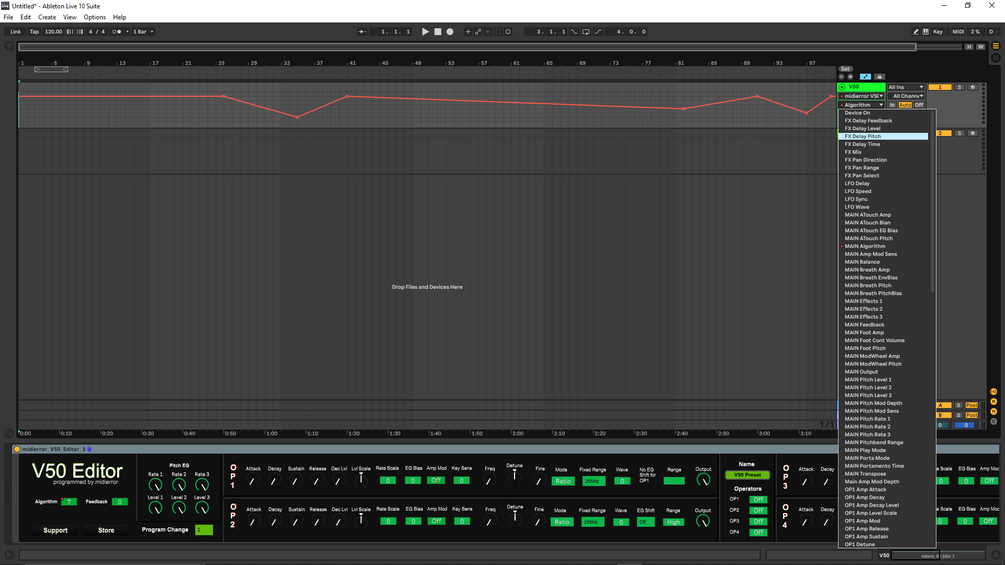Screen dimensions: 1005x565
Task: Click the Session Record circle icon
Action: [x=508, y=31]
